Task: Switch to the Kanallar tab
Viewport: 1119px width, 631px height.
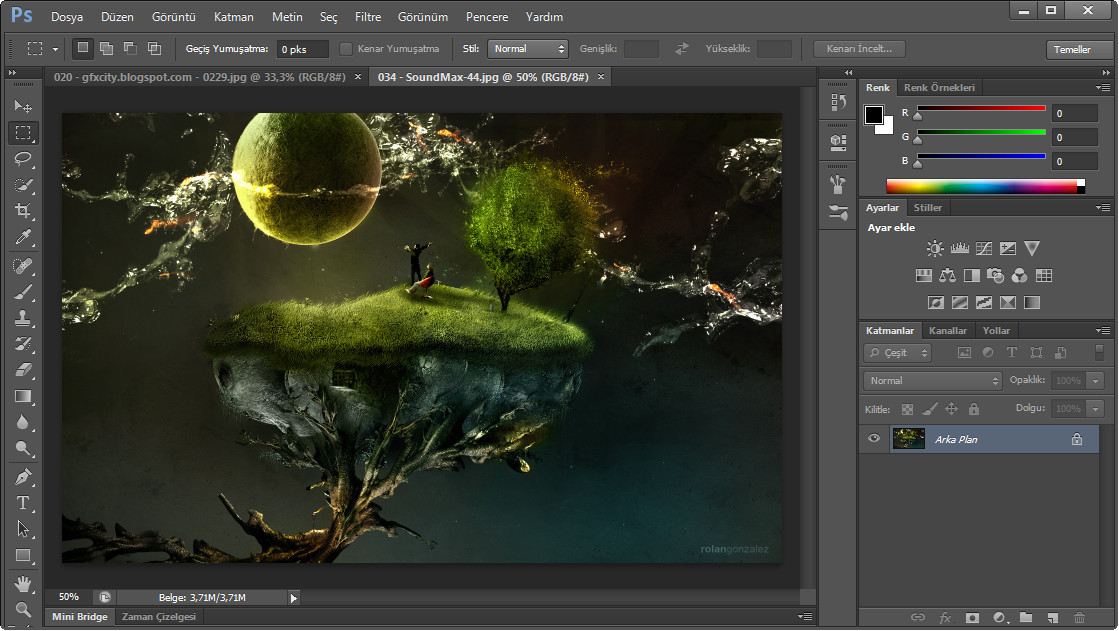Action: point(947,330)
